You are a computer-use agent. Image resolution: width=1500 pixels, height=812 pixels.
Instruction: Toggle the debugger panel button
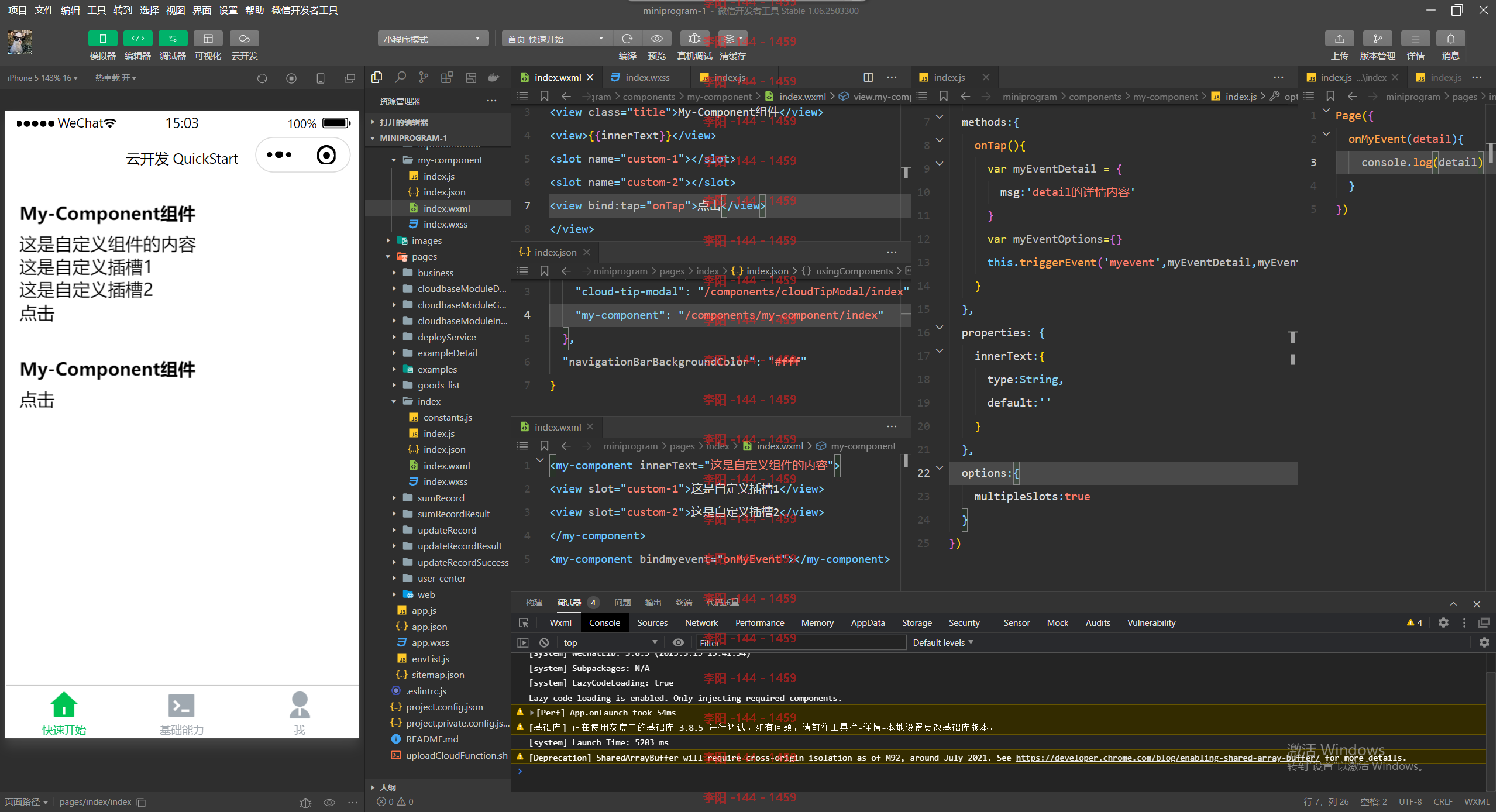(173, 39)
